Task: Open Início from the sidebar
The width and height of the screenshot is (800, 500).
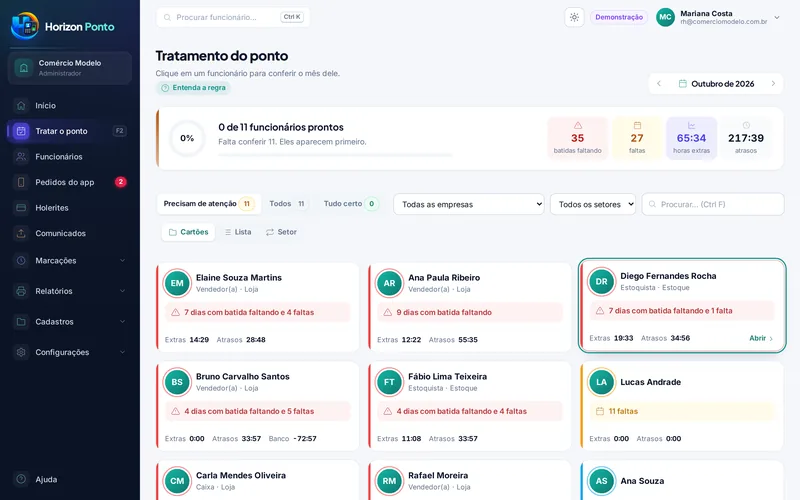Action: click(69, 106)
